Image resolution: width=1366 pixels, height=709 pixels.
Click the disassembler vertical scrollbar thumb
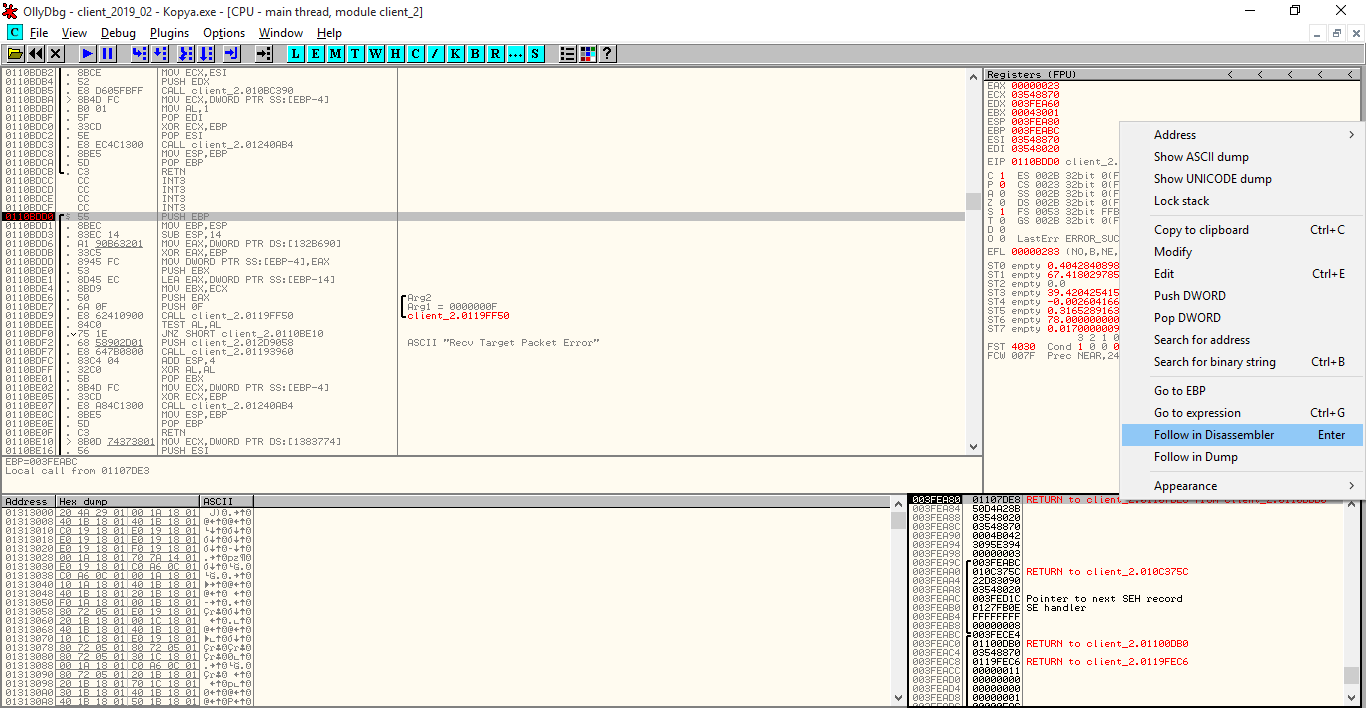coord(973,202)
